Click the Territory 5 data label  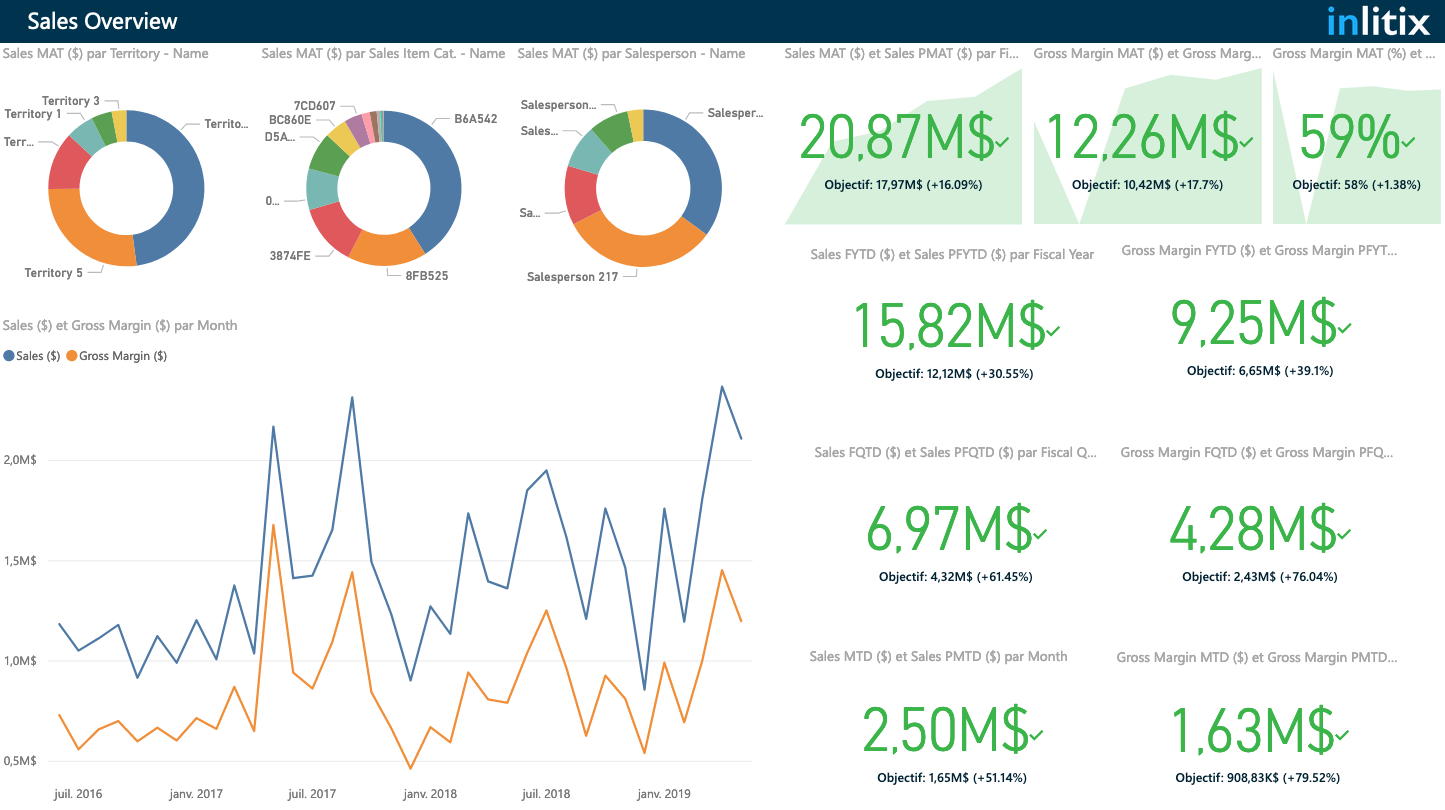54,273
